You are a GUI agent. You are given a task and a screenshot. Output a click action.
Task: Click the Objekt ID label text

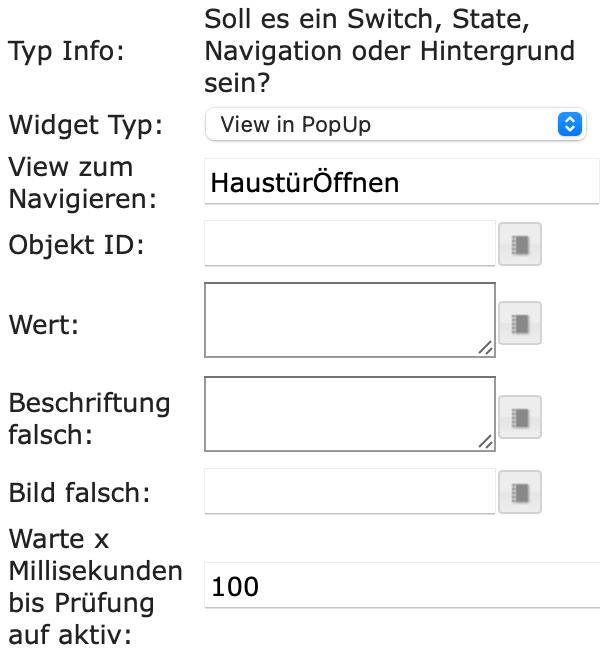tap(76, 244)
